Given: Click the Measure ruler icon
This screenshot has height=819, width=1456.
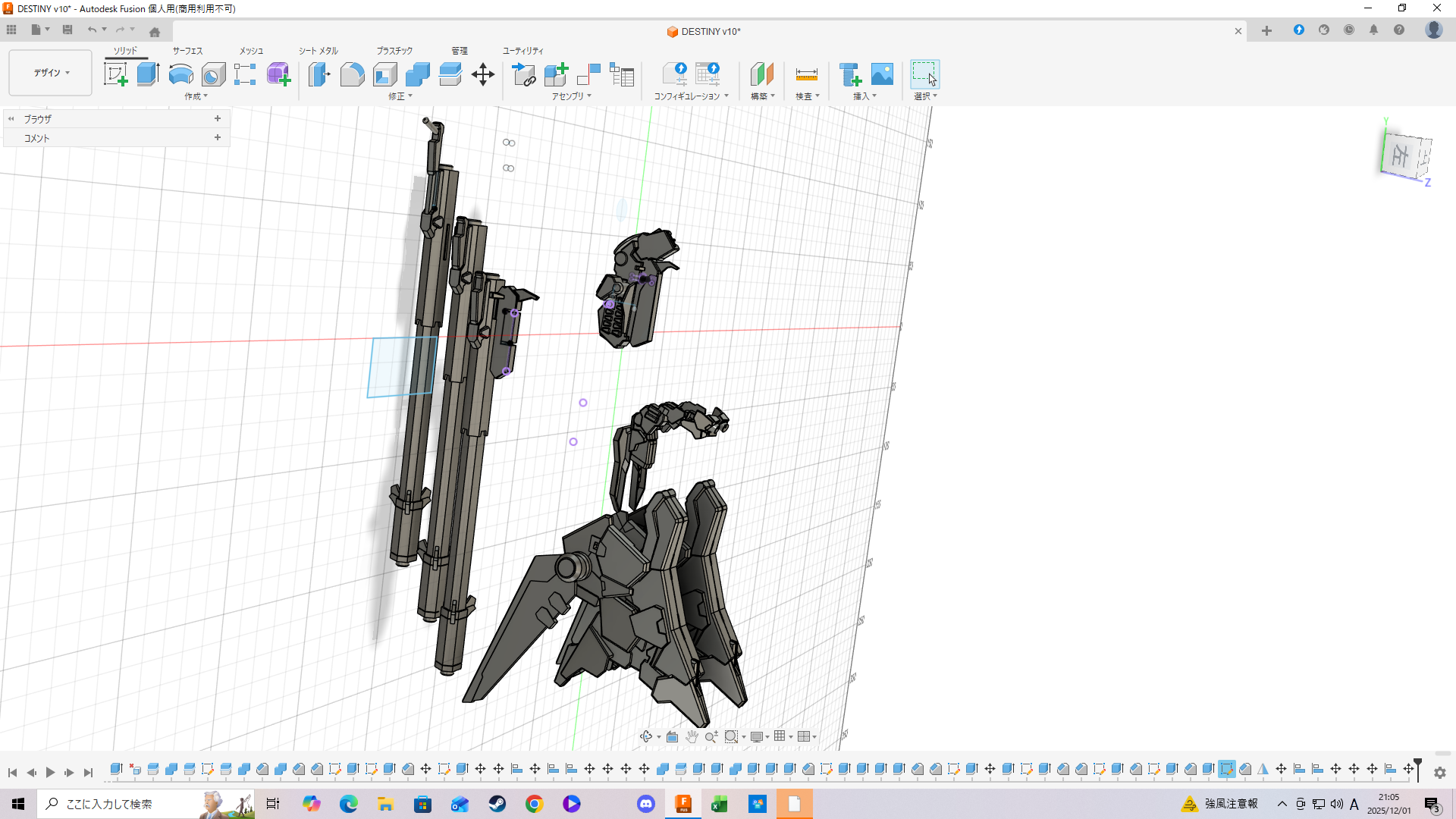Looking at the screenshot, I should [806, 74].
